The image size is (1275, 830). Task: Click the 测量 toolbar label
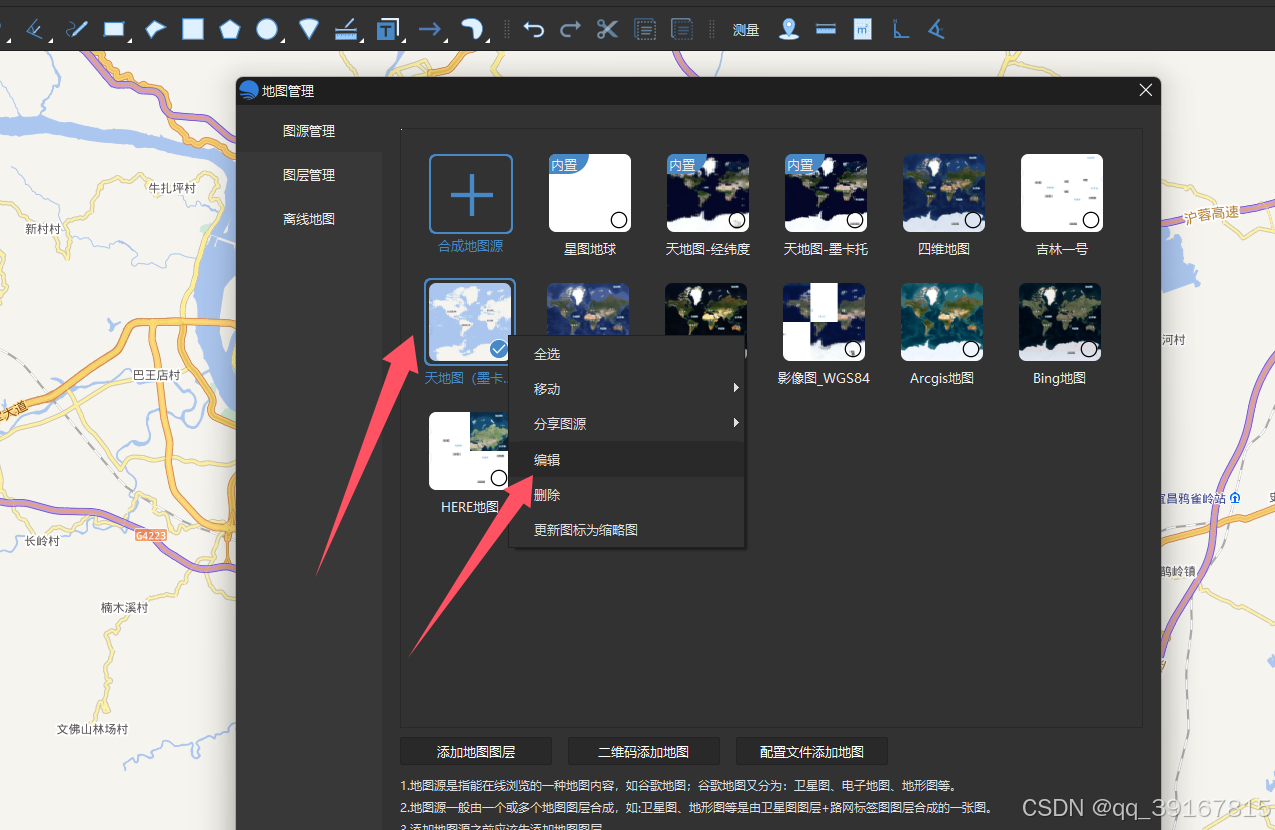point(746,30)
